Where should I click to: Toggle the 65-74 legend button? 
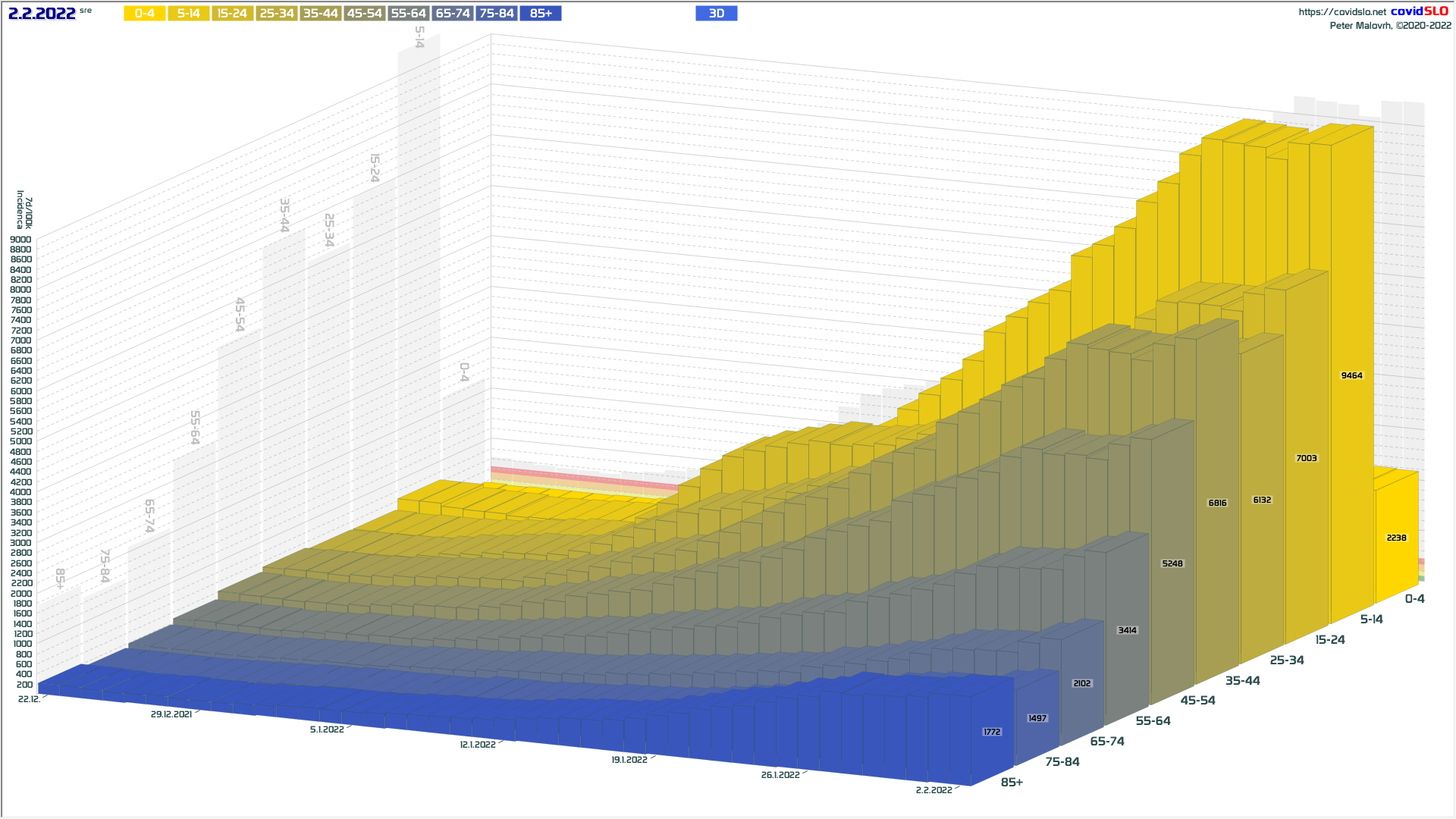click(452, 14)
